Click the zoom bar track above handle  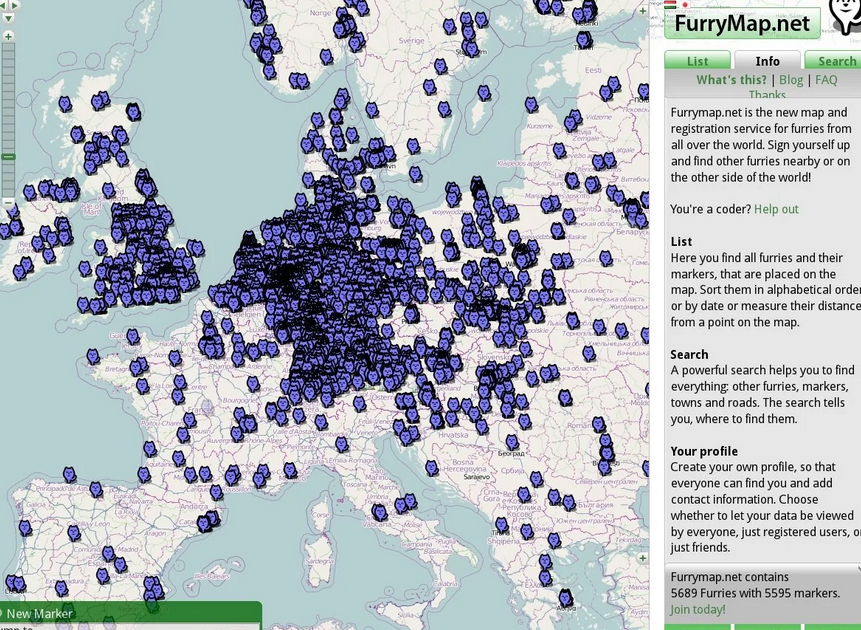(8, 98)
